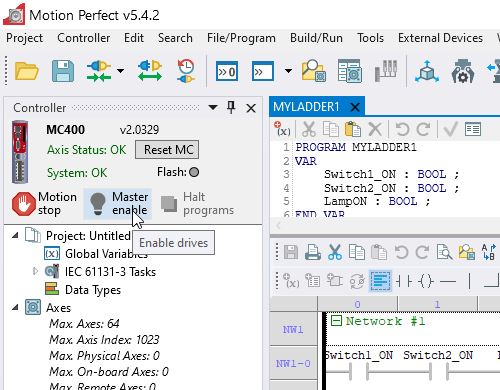
Task: Insert a coil with the ladder coil icon
Action: (x=426, y=281)
